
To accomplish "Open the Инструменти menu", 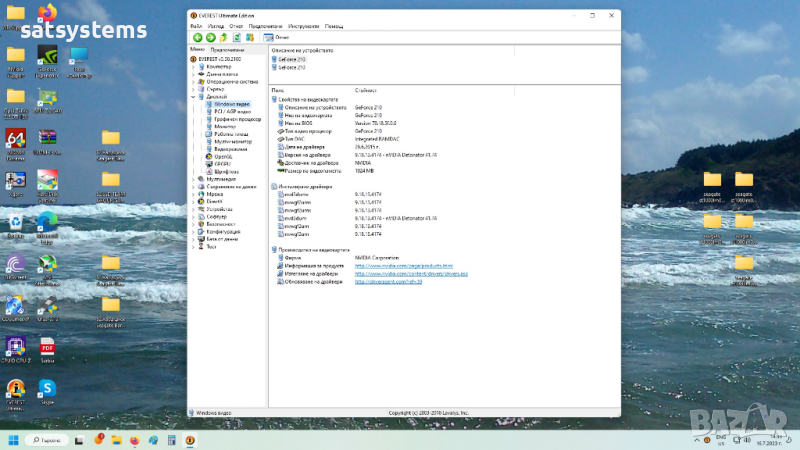I will click(x=302, y=25).
